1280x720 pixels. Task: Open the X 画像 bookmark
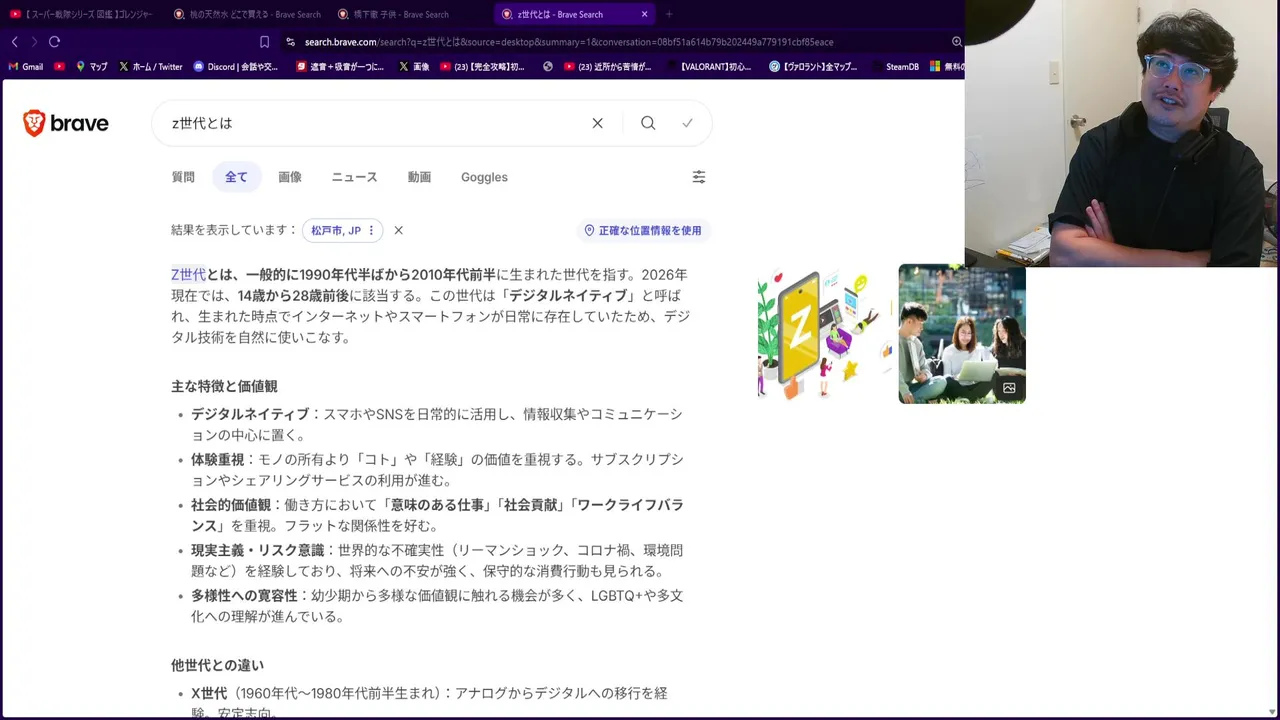coord(414,67)
